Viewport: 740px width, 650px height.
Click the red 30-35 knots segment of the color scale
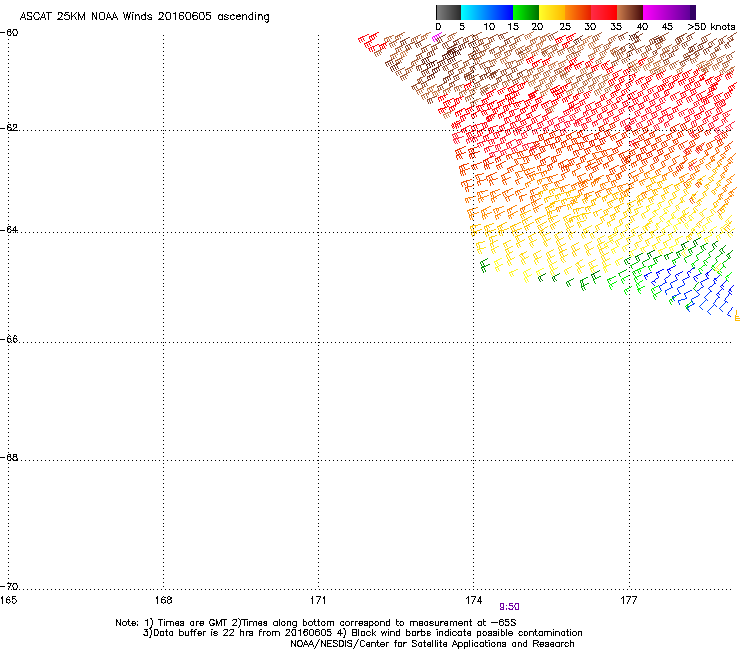pos(604,12)
